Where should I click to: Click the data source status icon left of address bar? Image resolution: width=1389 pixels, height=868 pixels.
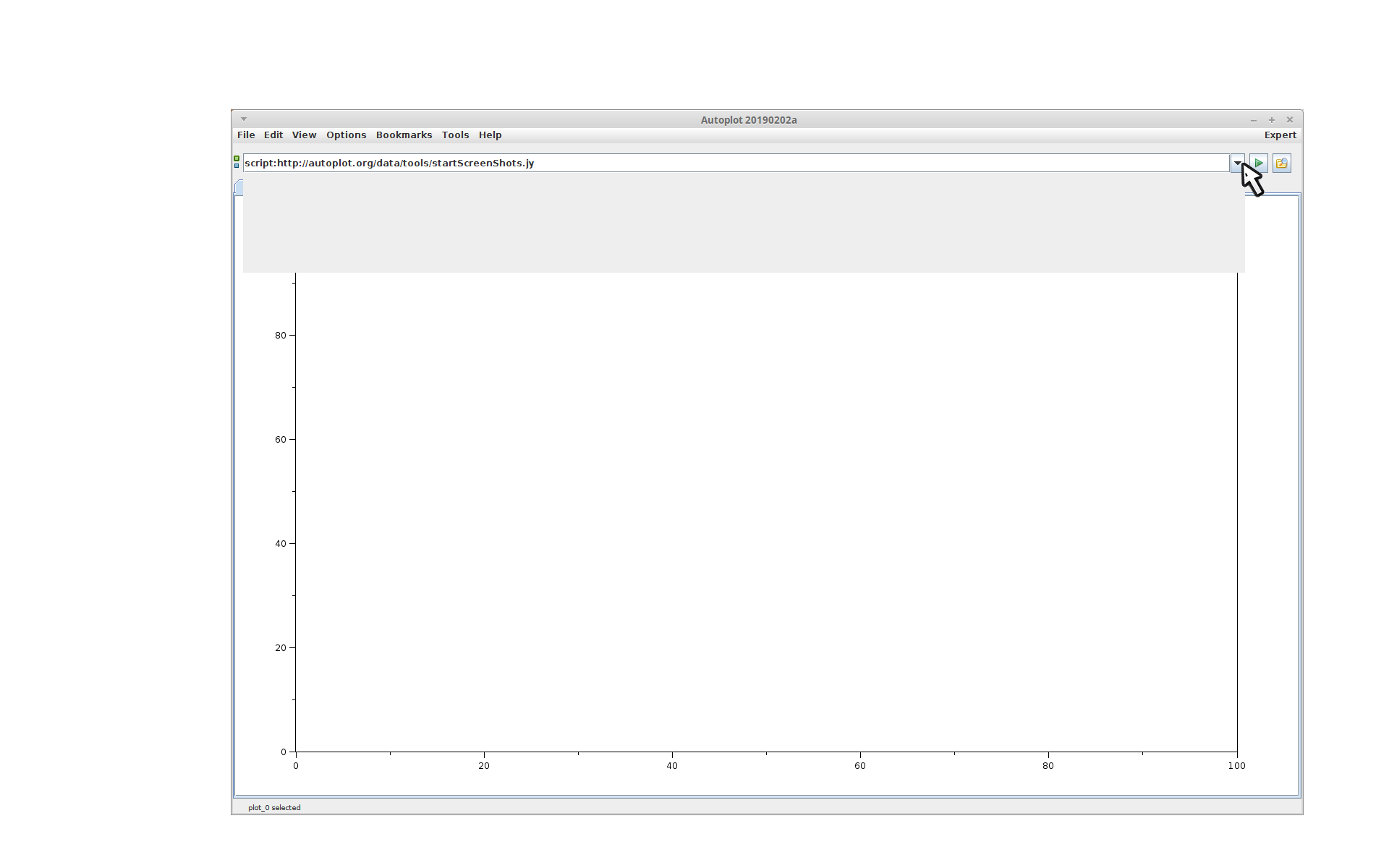[x=237, y=162]
